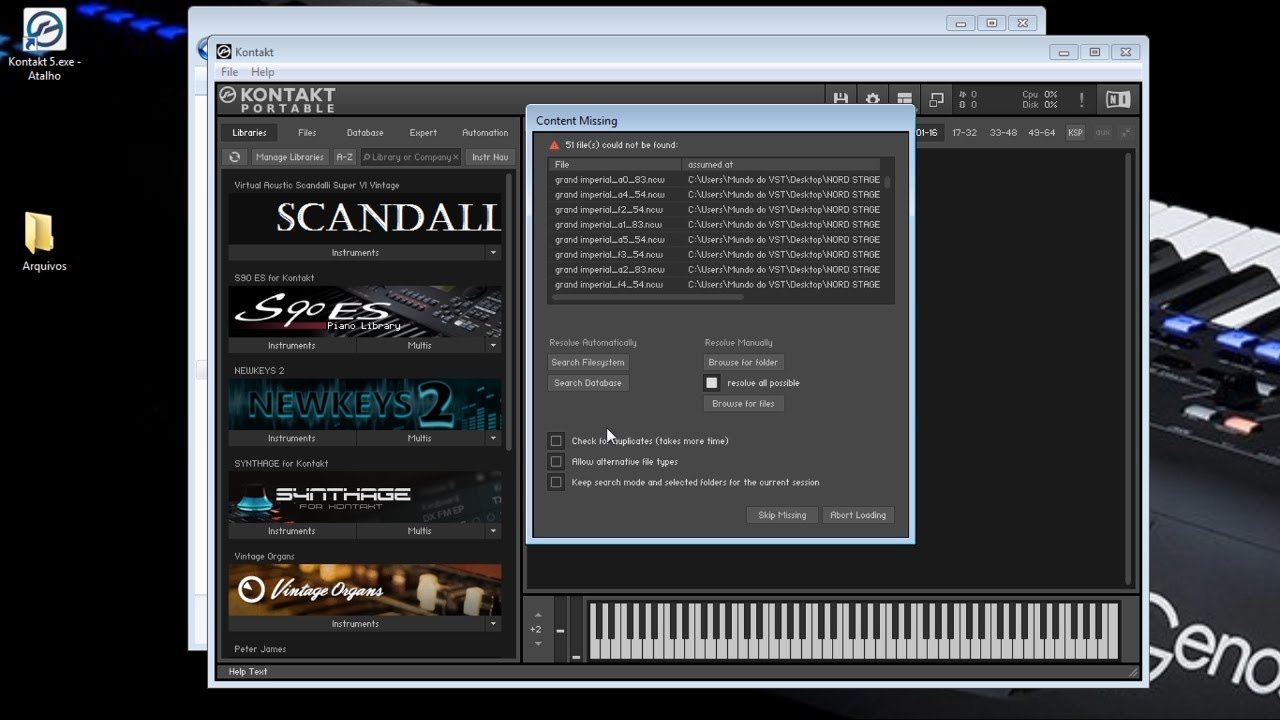Click the keyboard octave up arrow
The height and width of the screenshot is (720, 1280).
click(538, 615)
